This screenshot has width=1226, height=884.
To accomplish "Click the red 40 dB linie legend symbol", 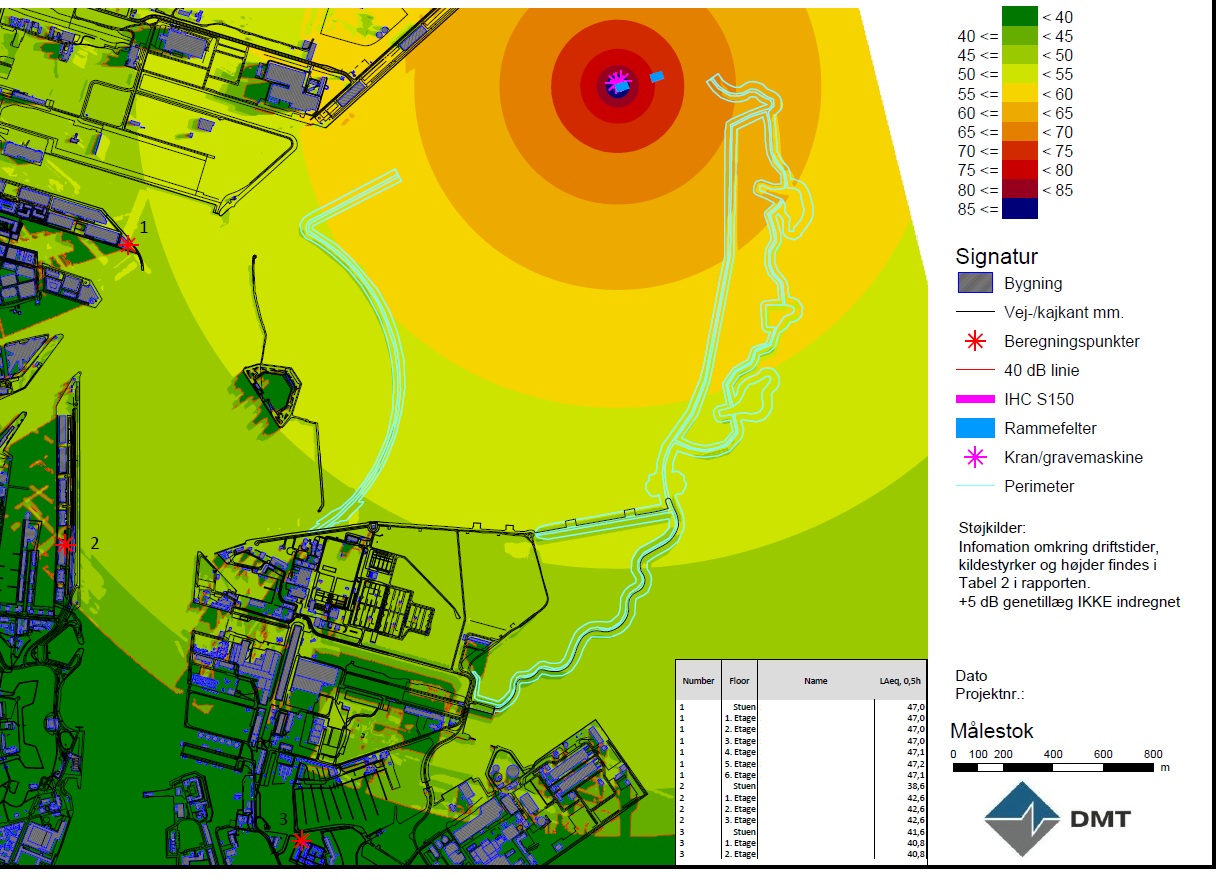I will (975, 370).
